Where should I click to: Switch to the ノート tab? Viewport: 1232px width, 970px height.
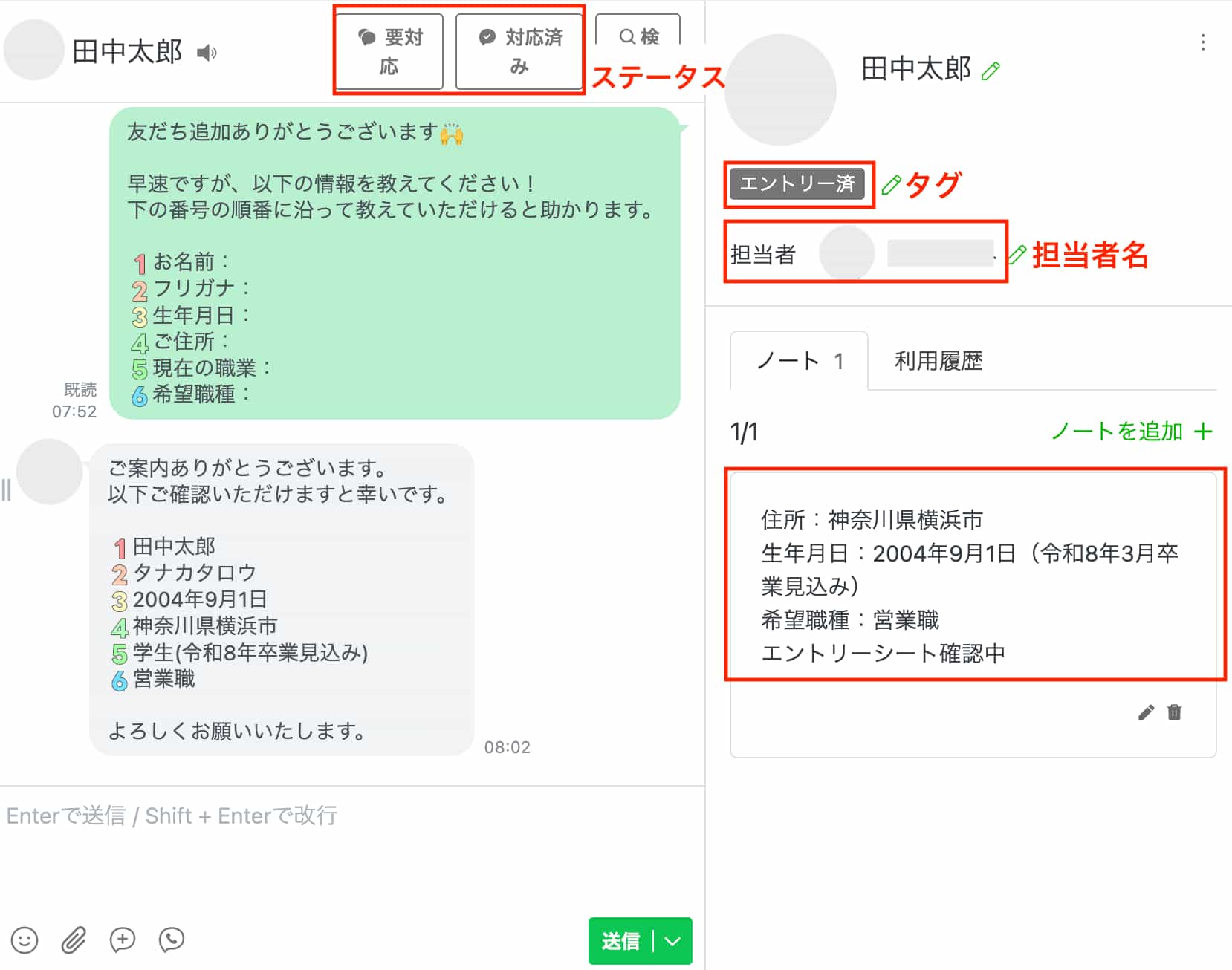pyautogui.click(x=800, y=361)
